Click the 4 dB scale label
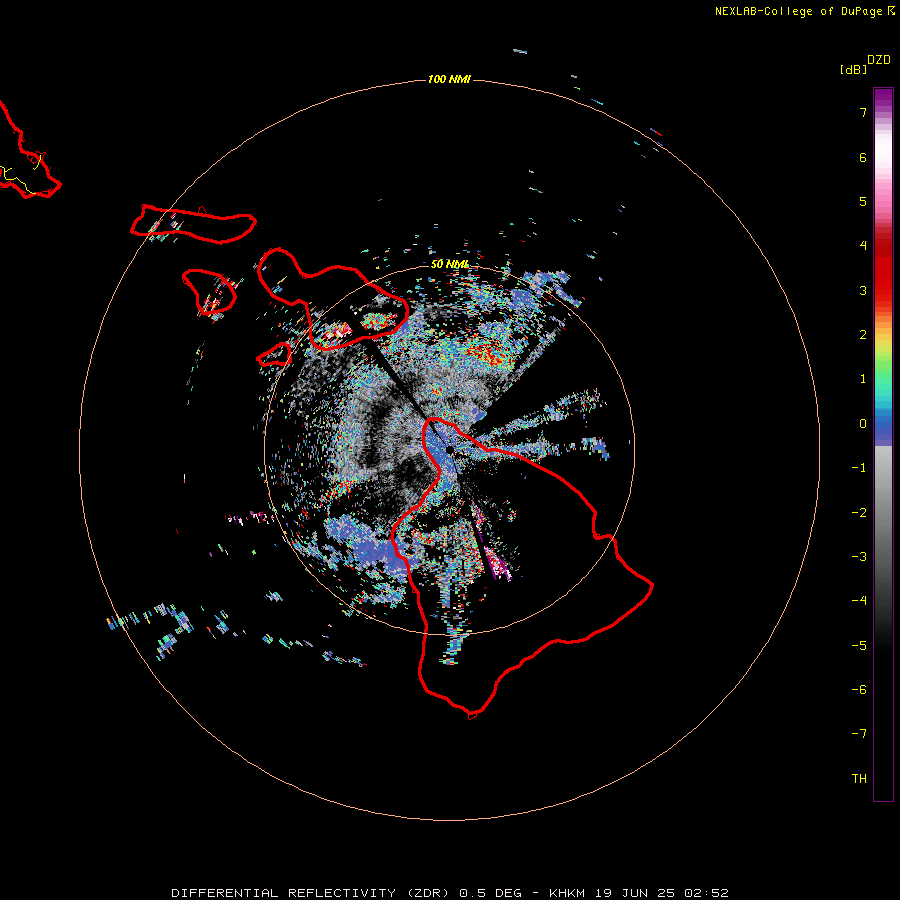 point(863,246)
